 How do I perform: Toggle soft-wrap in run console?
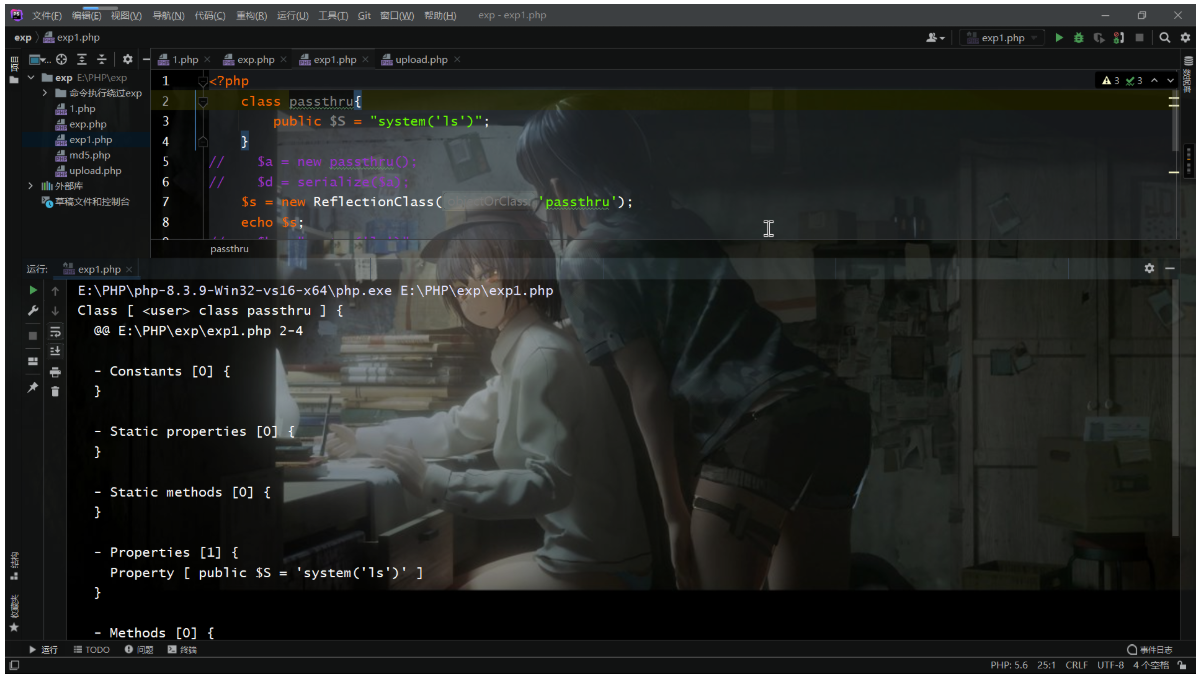[x=55, y=331]
